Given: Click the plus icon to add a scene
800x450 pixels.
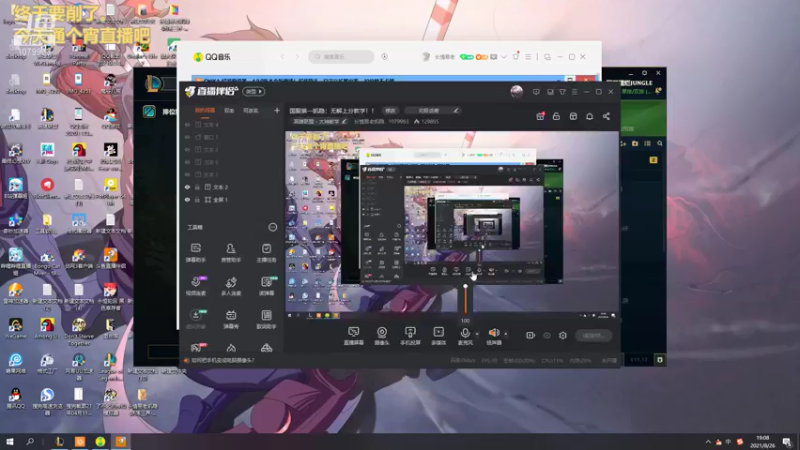Looking at the screenshot, I should pyautogui.click(x=277, y=110).
